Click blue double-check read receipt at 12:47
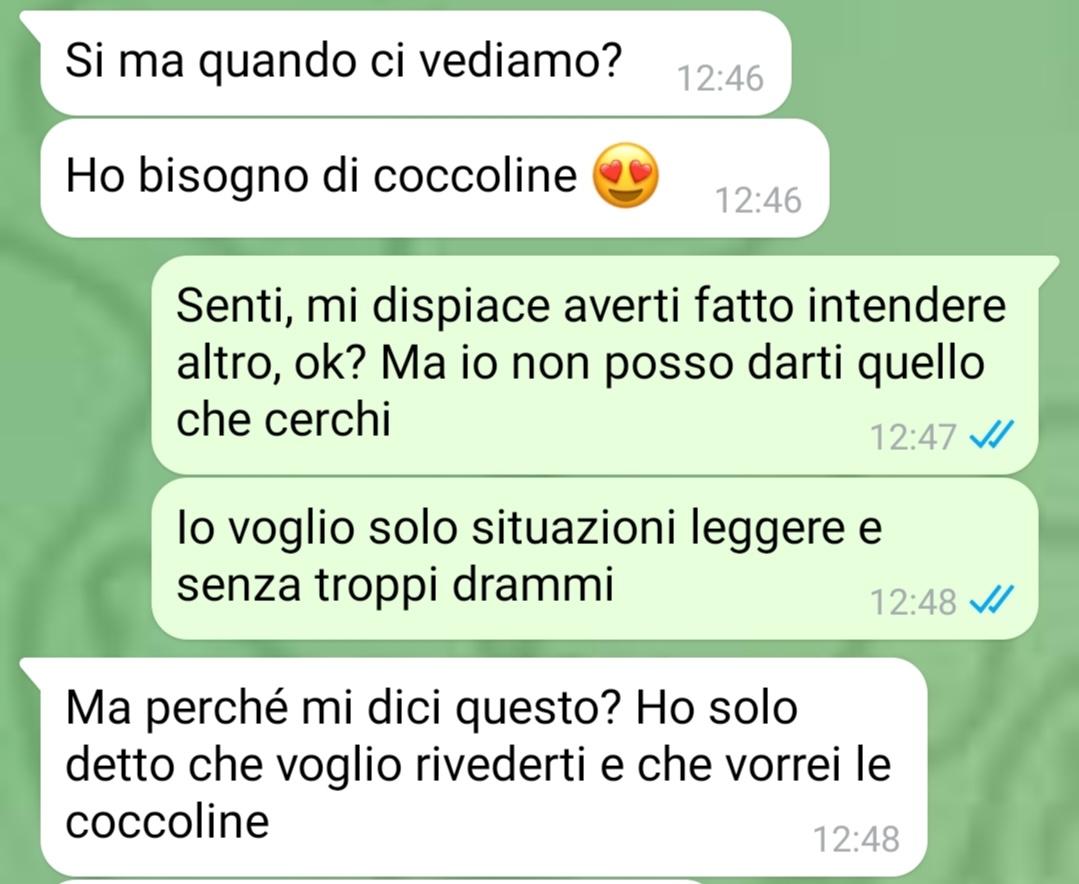This screenshot has height=884, width=1079. pos(992,435)
